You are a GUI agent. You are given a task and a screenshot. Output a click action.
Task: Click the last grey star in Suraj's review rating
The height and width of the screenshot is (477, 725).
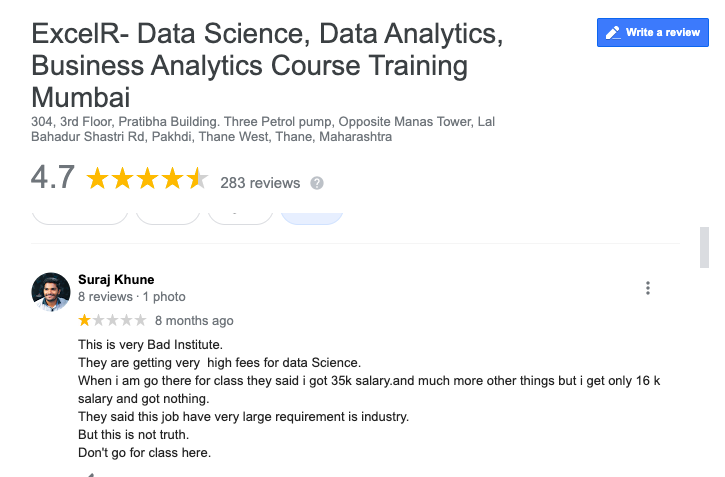point(141,321)
